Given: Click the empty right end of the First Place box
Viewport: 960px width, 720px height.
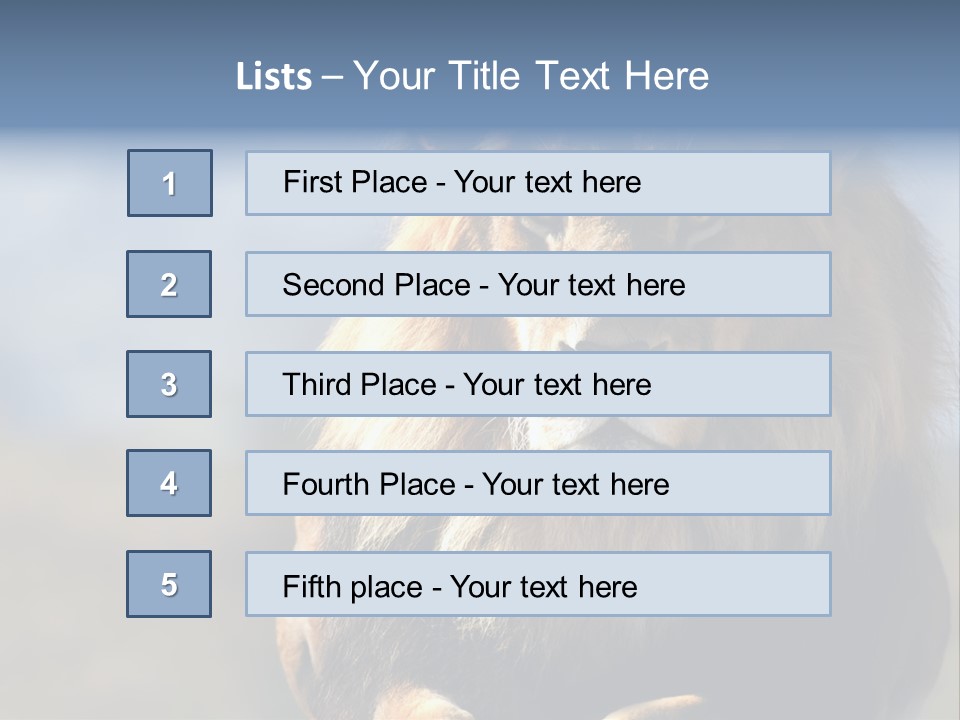Looking at the screenshot, I should tap(760, 183).
